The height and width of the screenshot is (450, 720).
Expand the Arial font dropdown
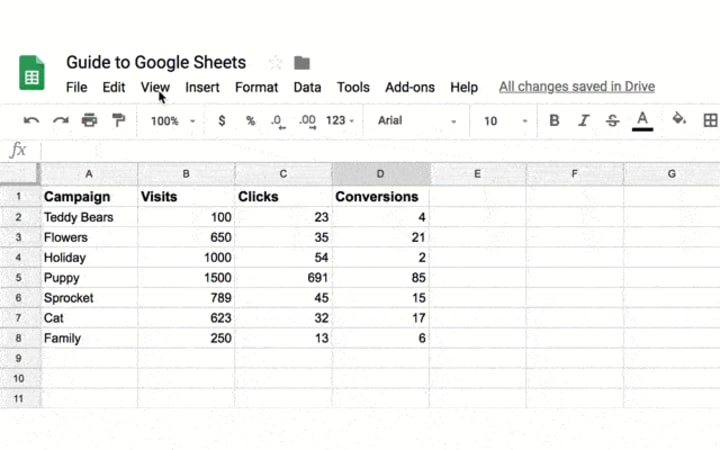coord(416,121)
